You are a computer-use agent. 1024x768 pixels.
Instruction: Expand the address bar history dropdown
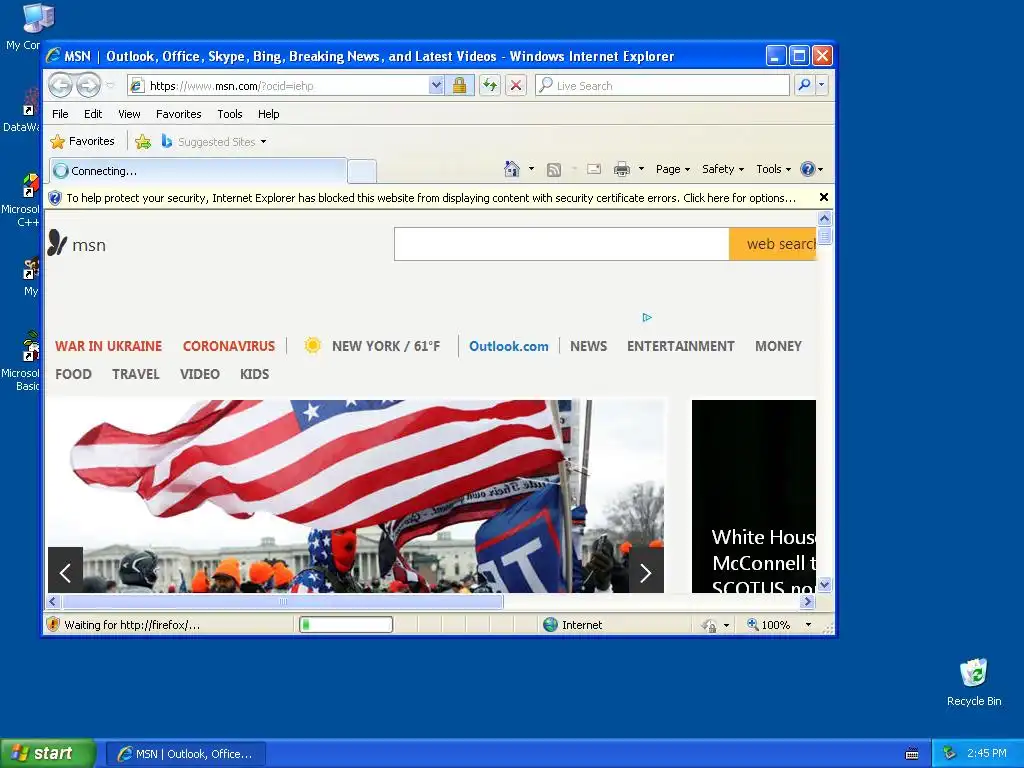tap(436, 86)
